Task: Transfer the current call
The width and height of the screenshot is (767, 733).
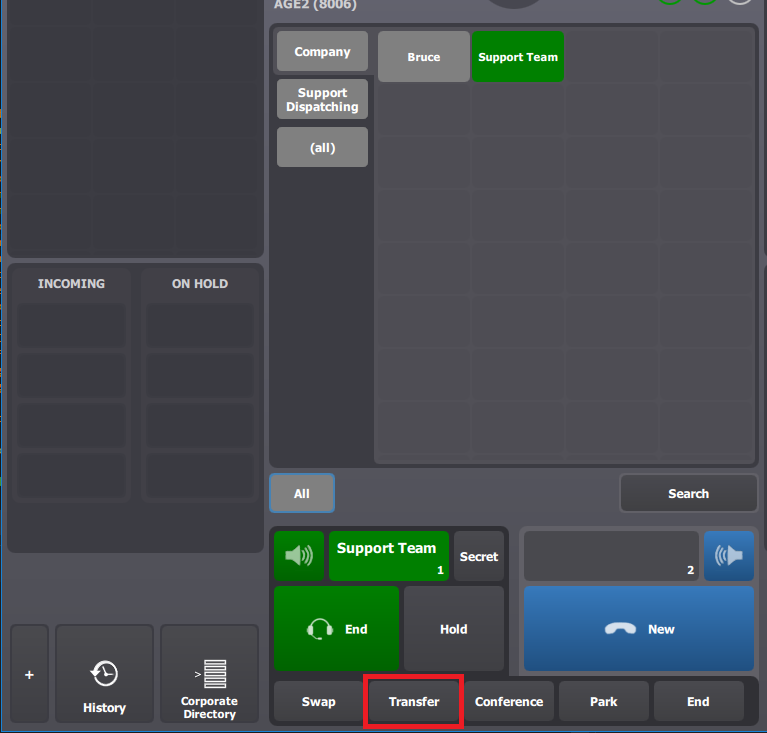Action: (x=414, y=701)
